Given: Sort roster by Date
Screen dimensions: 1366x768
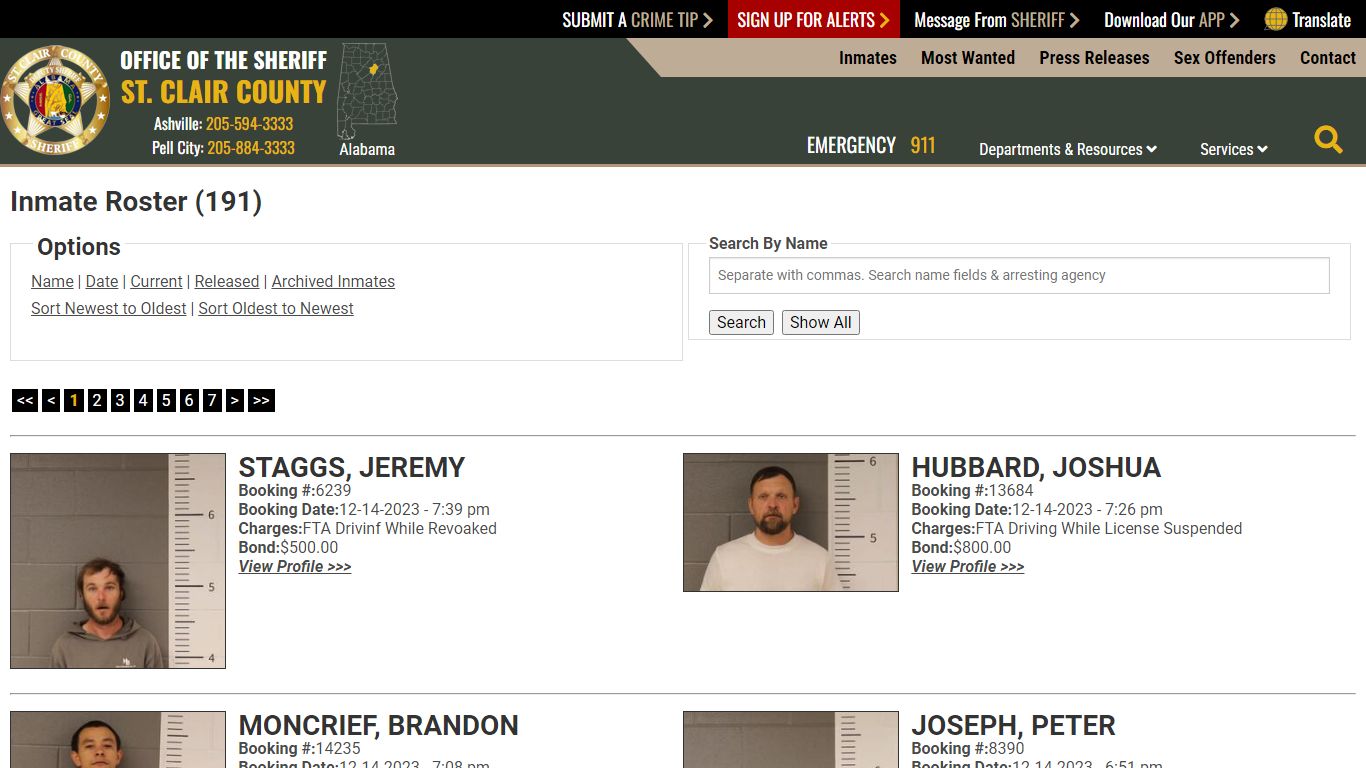Looking at the screenshot, I should [102, 282].
